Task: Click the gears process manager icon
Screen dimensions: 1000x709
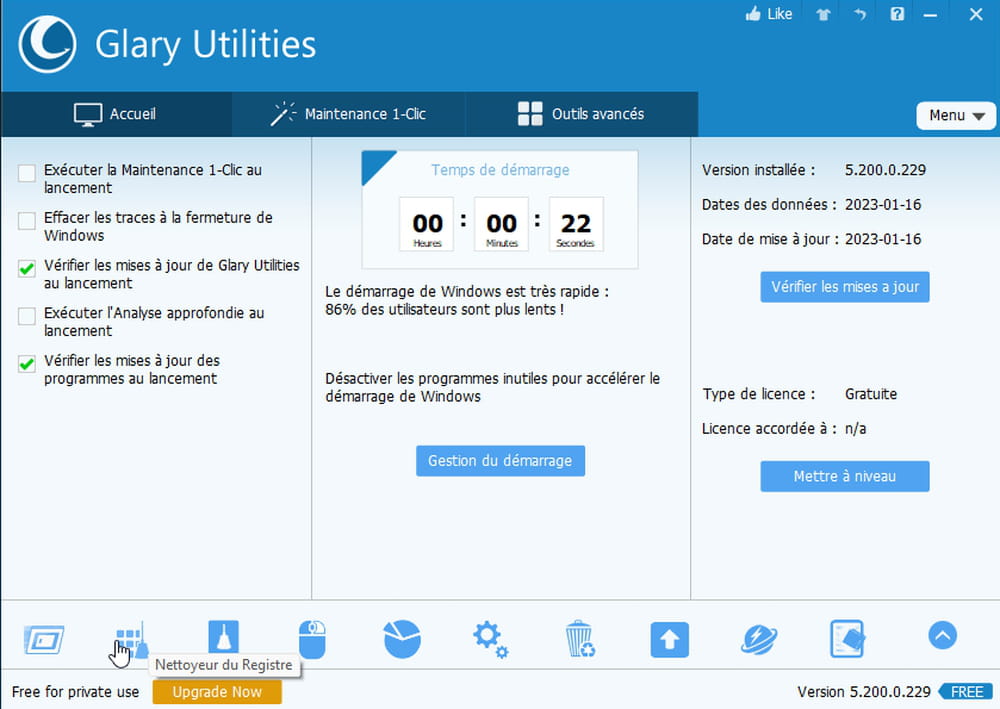Action: click(490, 637)
